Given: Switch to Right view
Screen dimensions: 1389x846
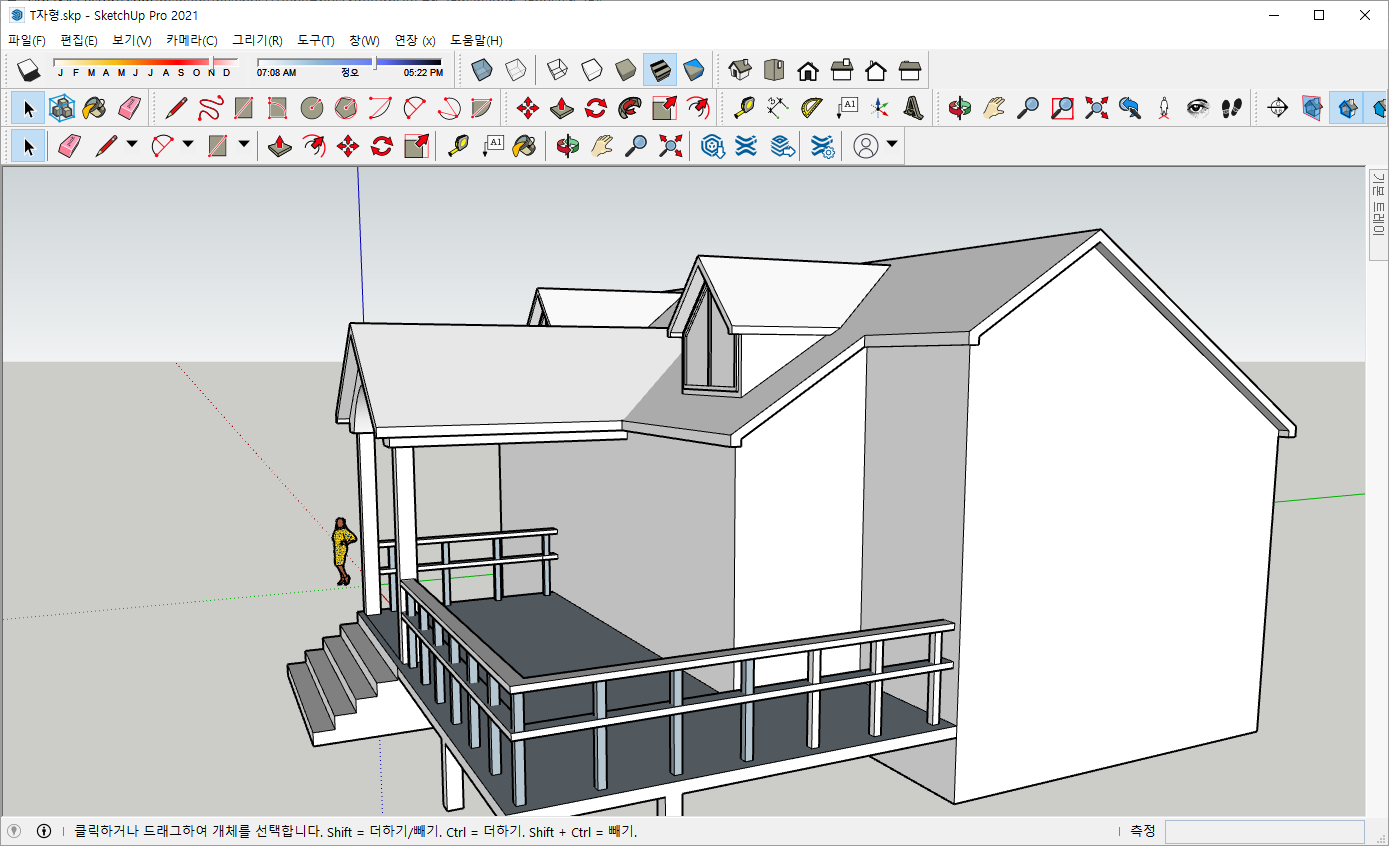Looking at the screenshot, I should click(x=842, y=70).
